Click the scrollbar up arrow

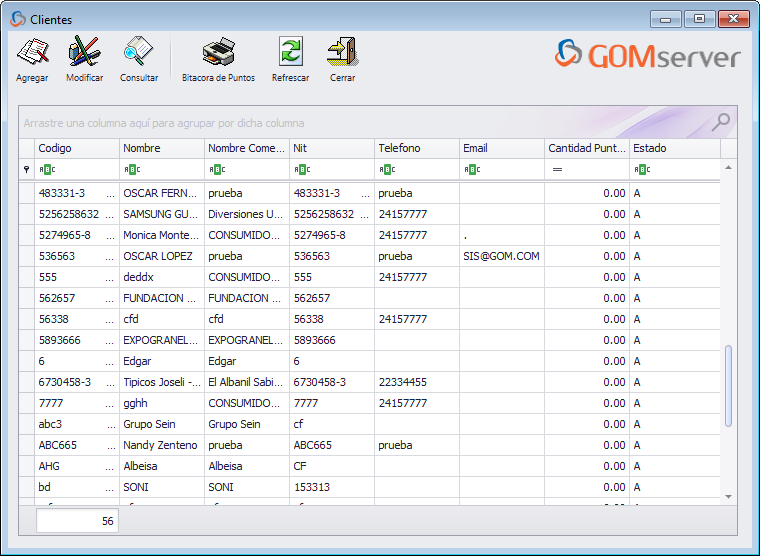tap(728, 168)
